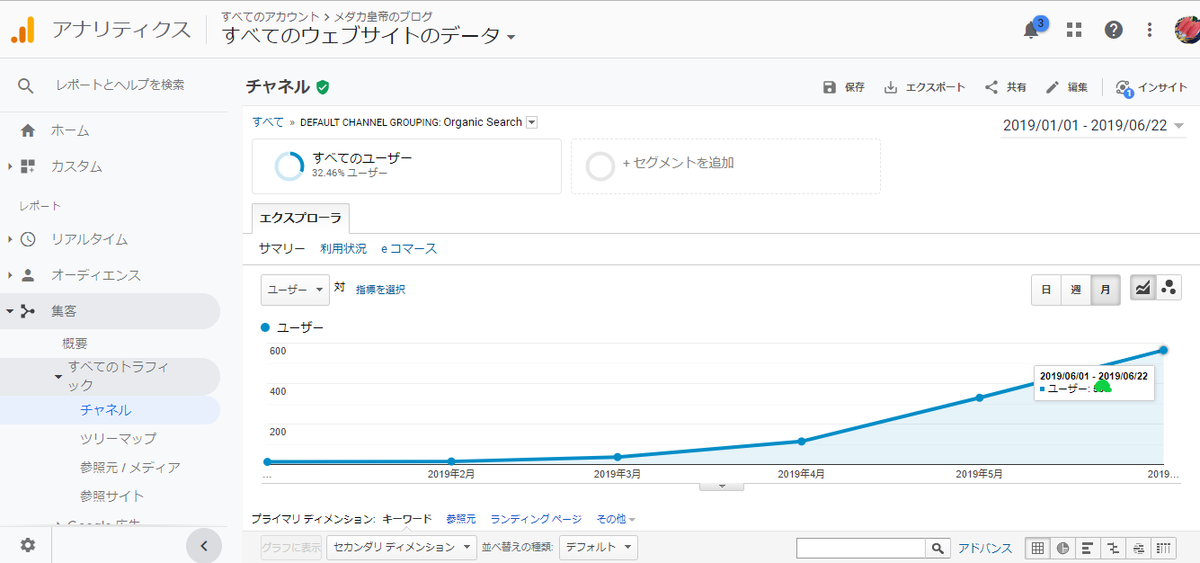Screen dimensions: 1200x563
Task: Open the その他 dimension dropdown
Action: point(615,519)
